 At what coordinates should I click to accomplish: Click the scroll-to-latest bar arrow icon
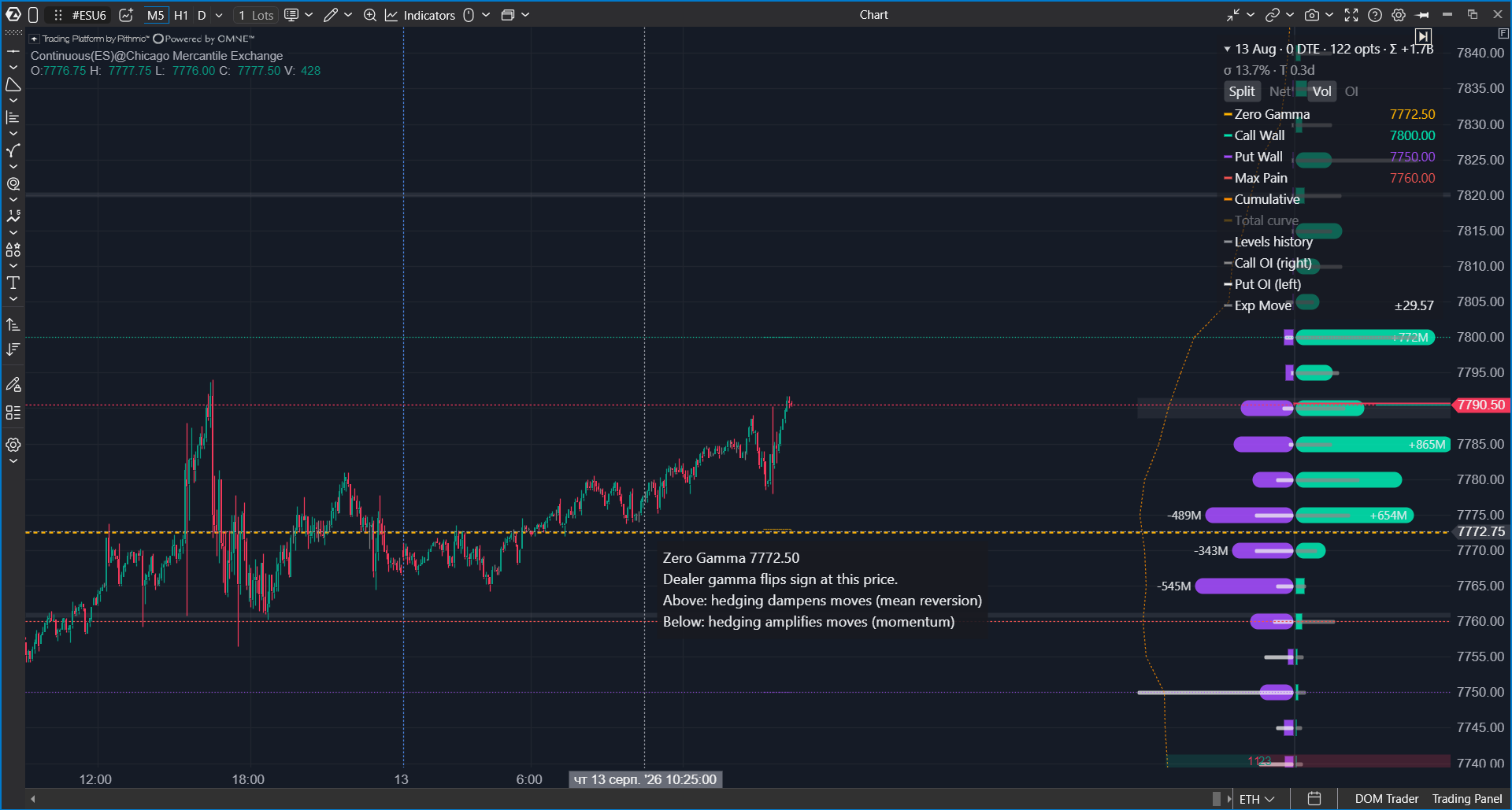(x=1423, y=36)
